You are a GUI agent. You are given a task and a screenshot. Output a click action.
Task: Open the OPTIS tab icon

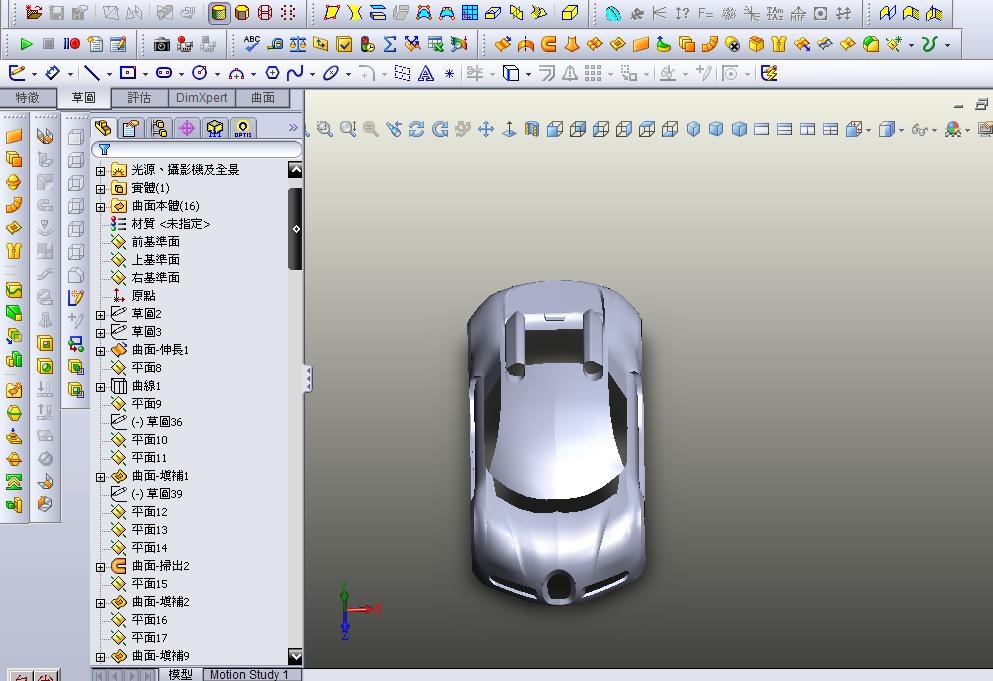(243, 129)
